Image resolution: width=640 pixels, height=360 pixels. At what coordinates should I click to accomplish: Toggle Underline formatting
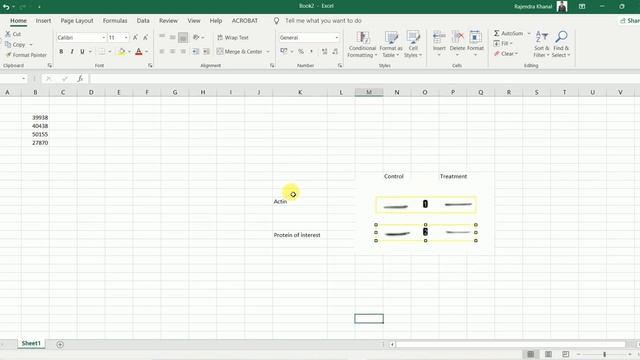[82, 52]
